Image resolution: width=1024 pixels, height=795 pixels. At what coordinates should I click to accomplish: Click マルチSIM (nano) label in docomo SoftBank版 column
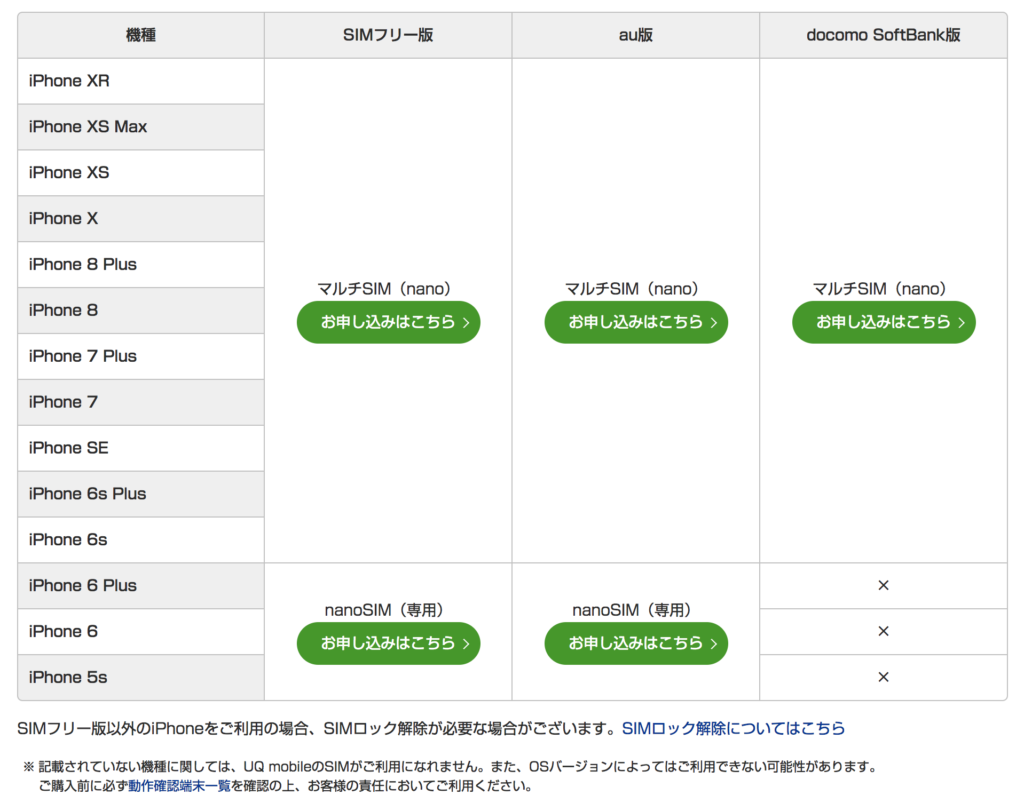click(879, 289)
